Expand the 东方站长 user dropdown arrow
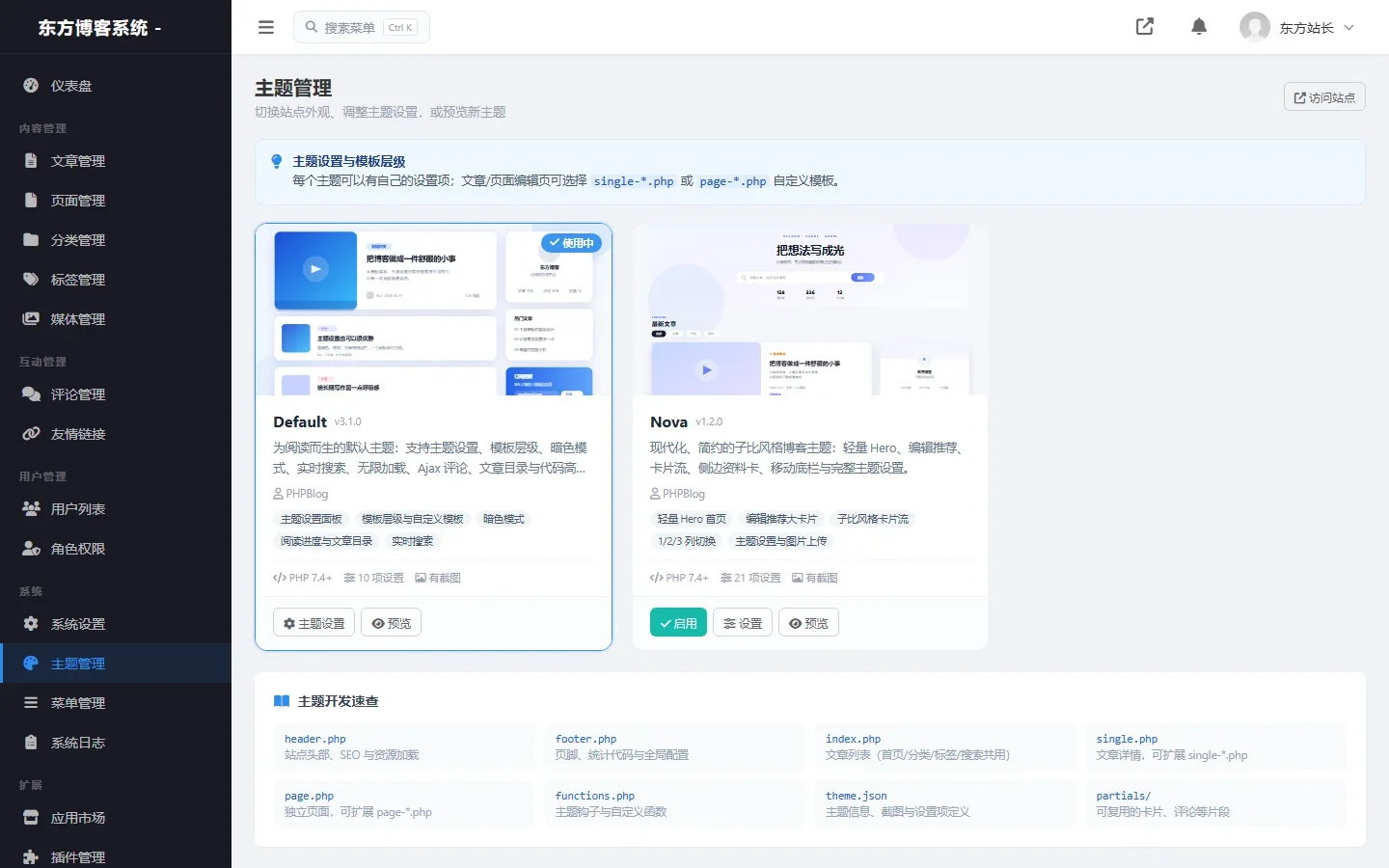The width and height of the screenshot is (1389, 868). point(1349,28)
